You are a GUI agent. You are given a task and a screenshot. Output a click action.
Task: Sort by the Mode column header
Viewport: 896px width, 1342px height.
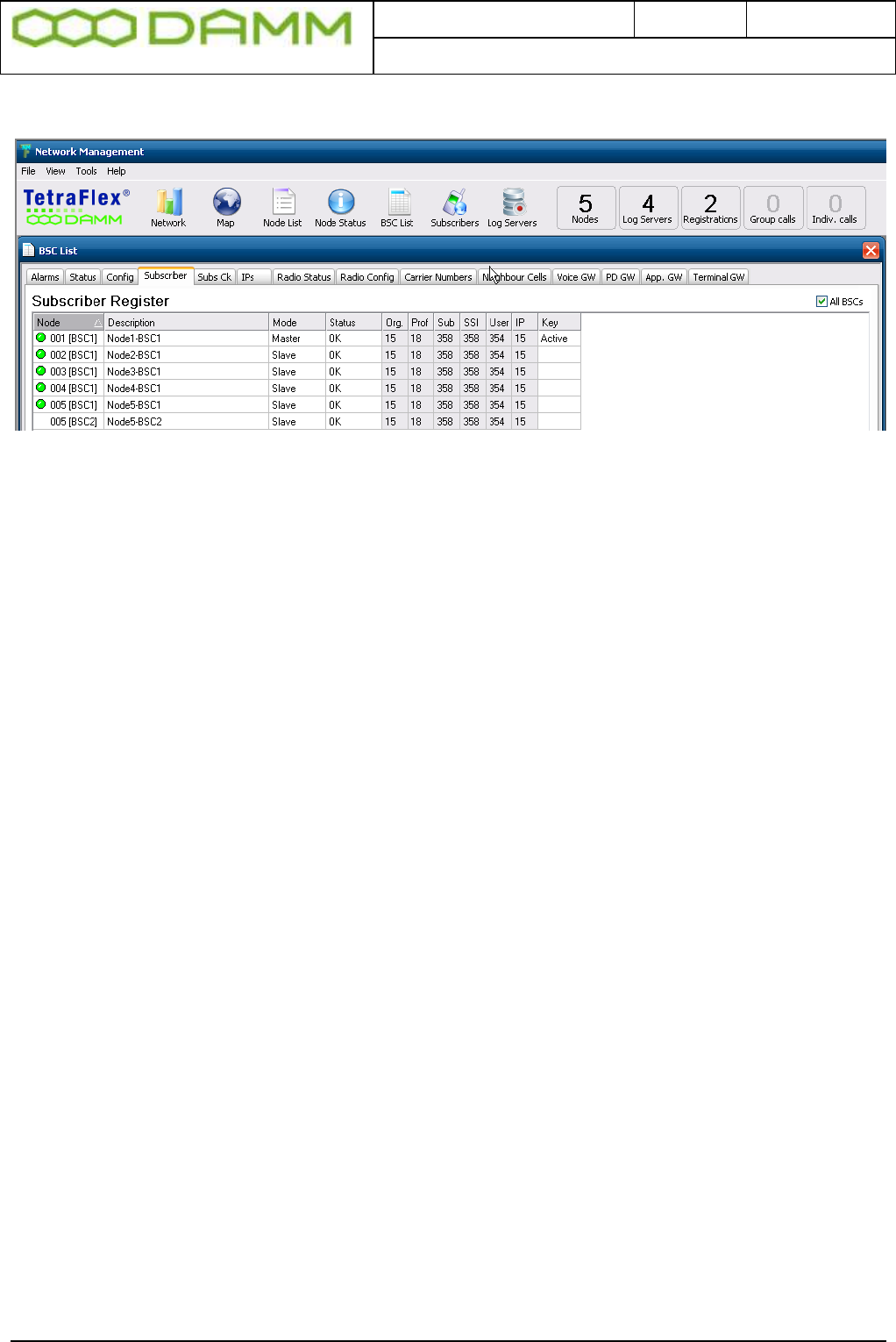pos(297,323)
